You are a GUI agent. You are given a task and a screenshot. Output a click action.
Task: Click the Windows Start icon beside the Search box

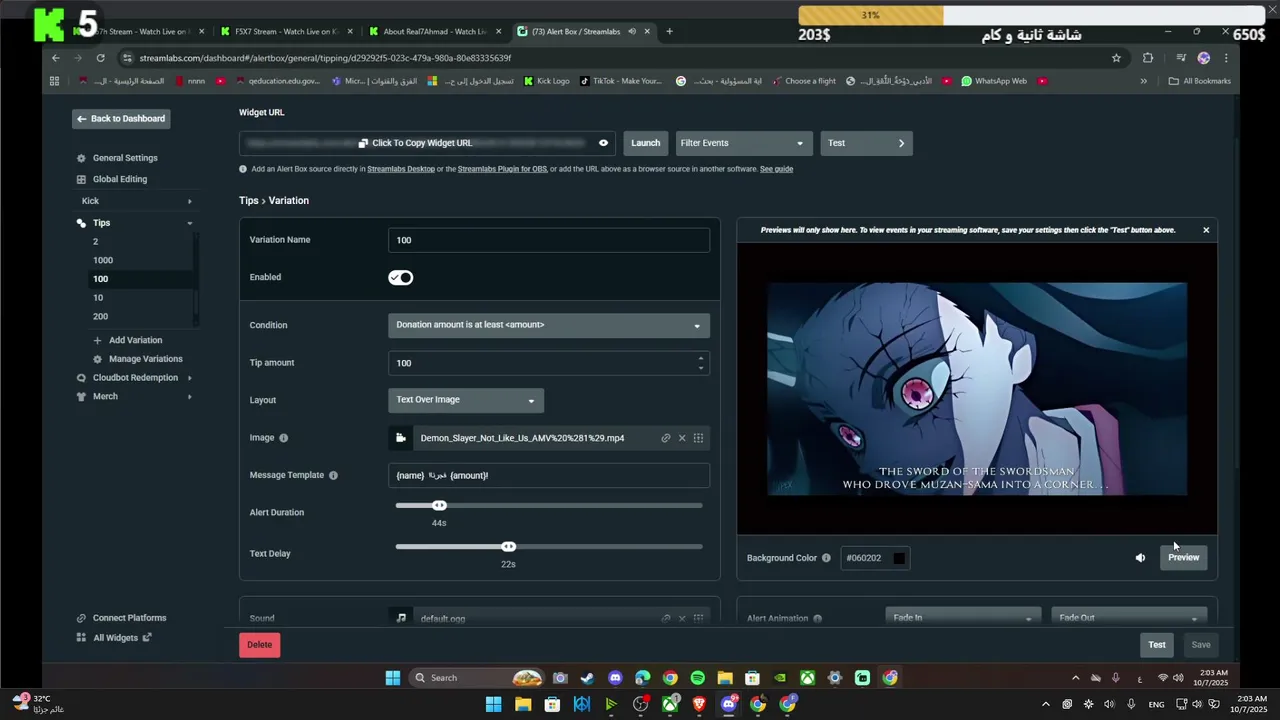(x=393, y=678)
